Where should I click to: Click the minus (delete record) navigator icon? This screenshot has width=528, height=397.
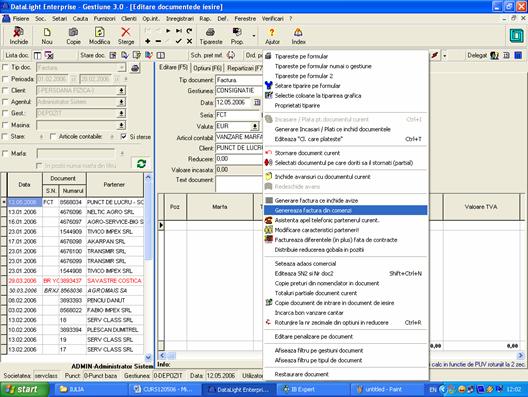tap(158, 41)
